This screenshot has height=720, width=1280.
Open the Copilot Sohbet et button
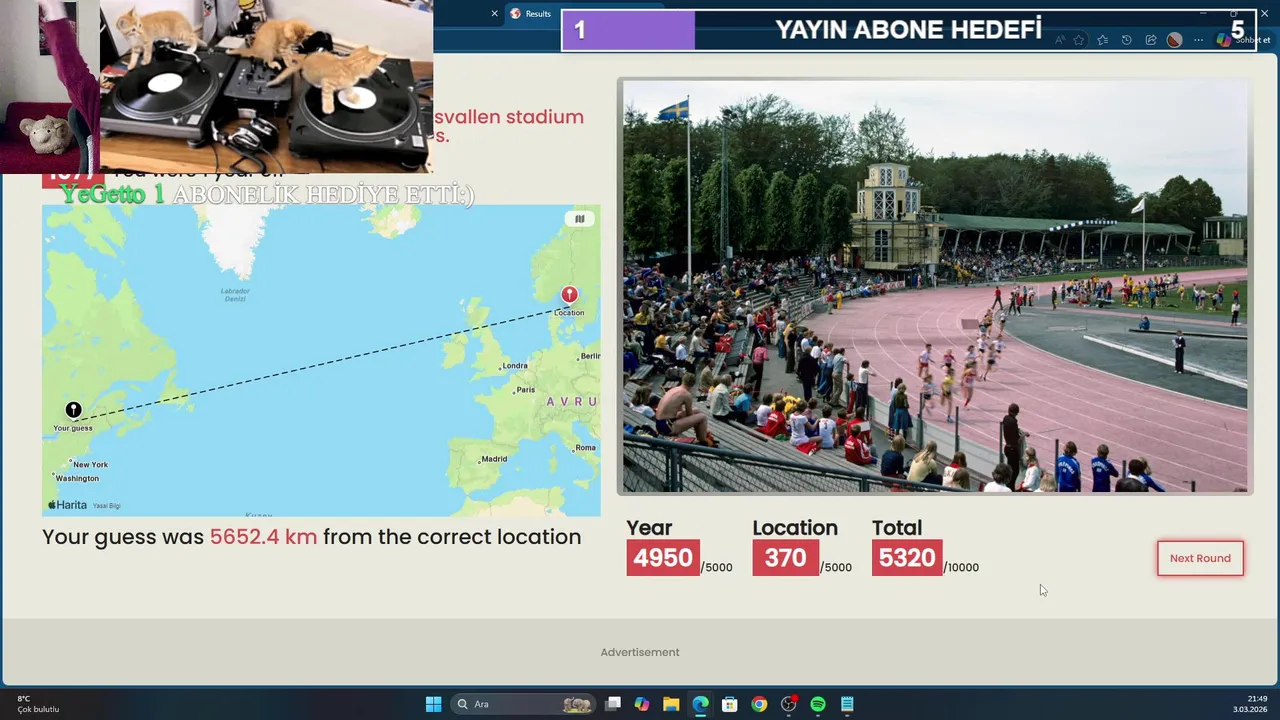tap(1243, 40)
